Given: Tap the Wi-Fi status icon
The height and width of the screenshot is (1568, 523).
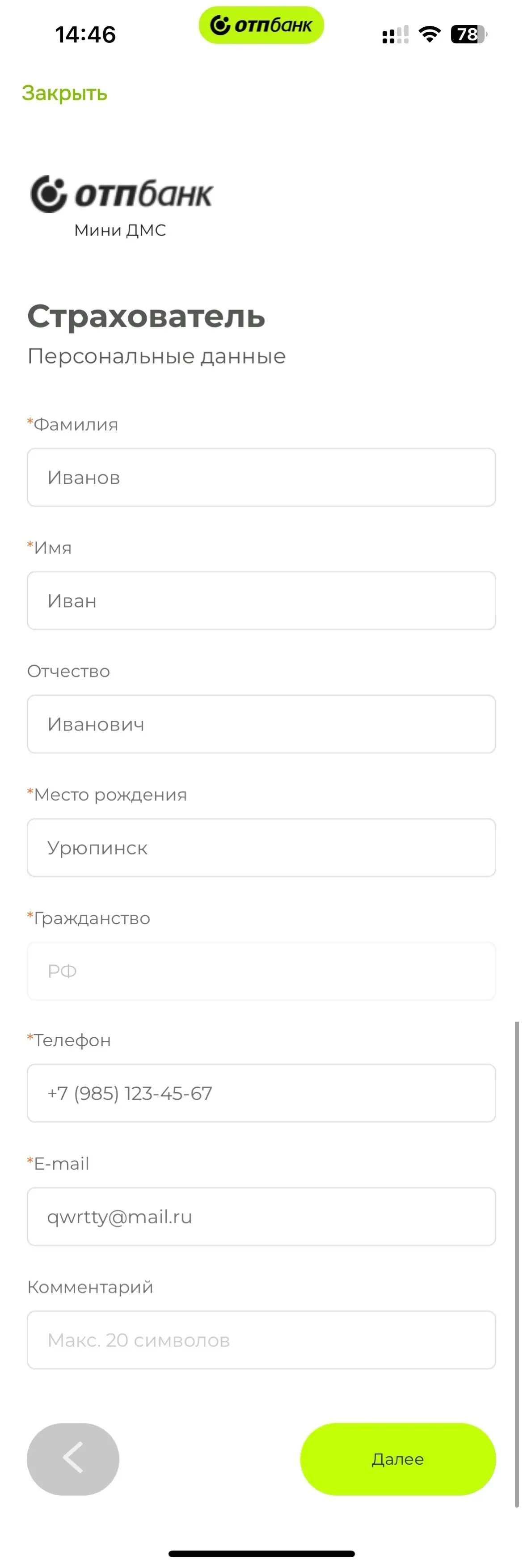Looking at the screenshot, I should pyautogui.click(x=430, y=34).
